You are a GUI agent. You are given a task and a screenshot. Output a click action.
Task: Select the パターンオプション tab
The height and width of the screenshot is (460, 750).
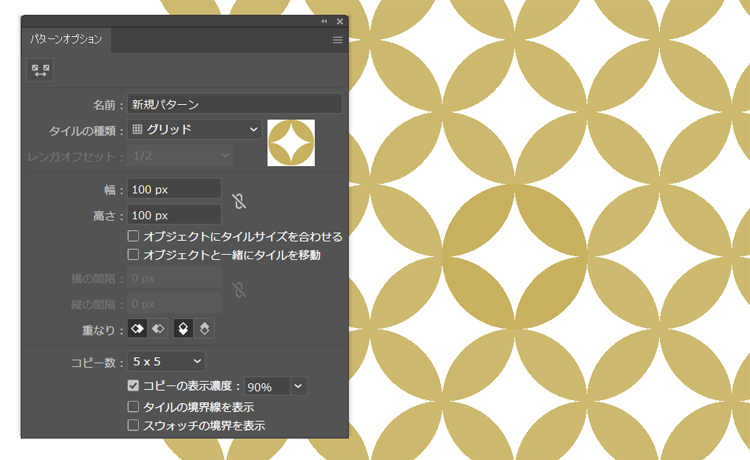(x=66, y=39)
